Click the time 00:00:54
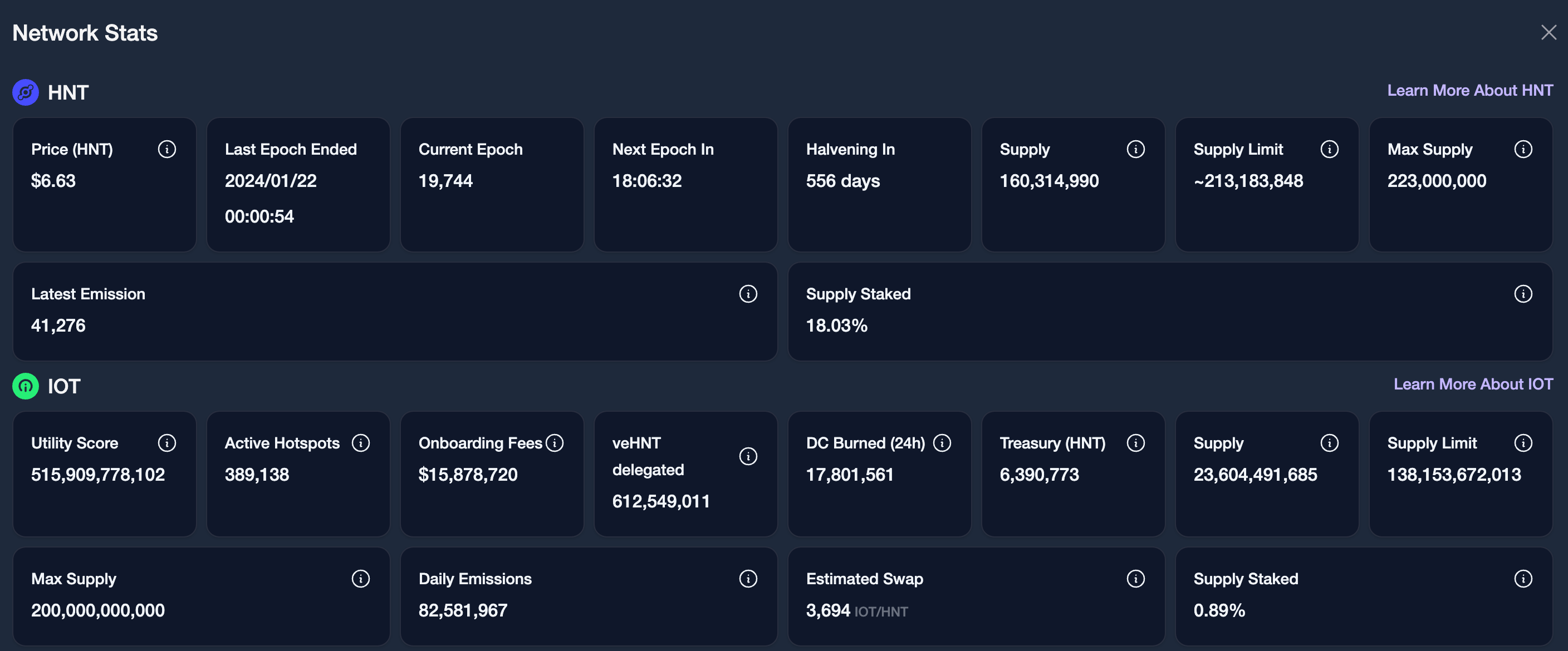 tap(259, 216)
